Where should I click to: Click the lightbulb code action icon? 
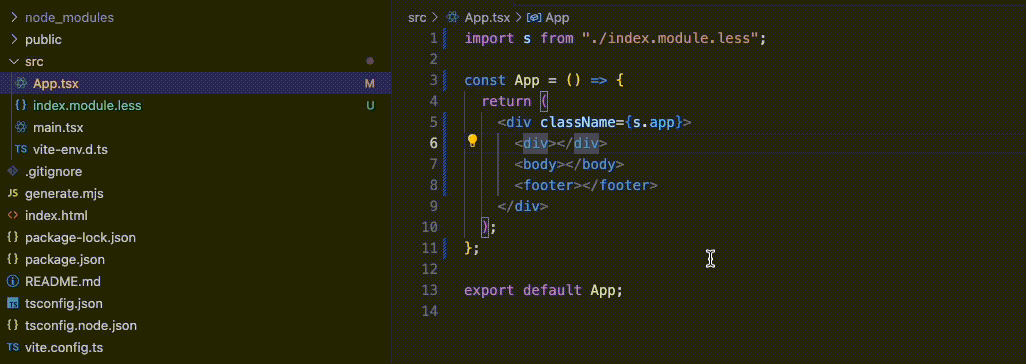472,141
